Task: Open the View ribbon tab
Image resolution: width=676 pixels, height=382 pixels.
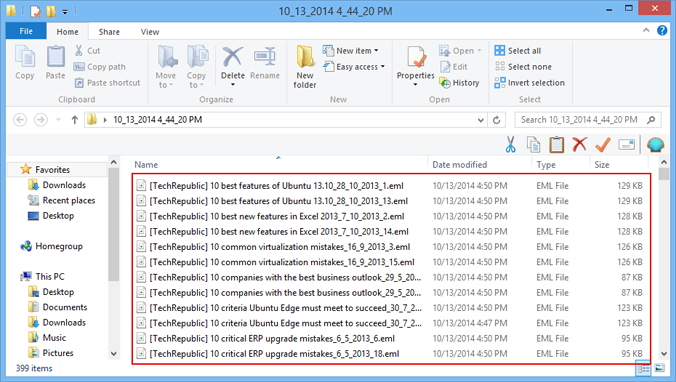Action: [x=150, y=32]
